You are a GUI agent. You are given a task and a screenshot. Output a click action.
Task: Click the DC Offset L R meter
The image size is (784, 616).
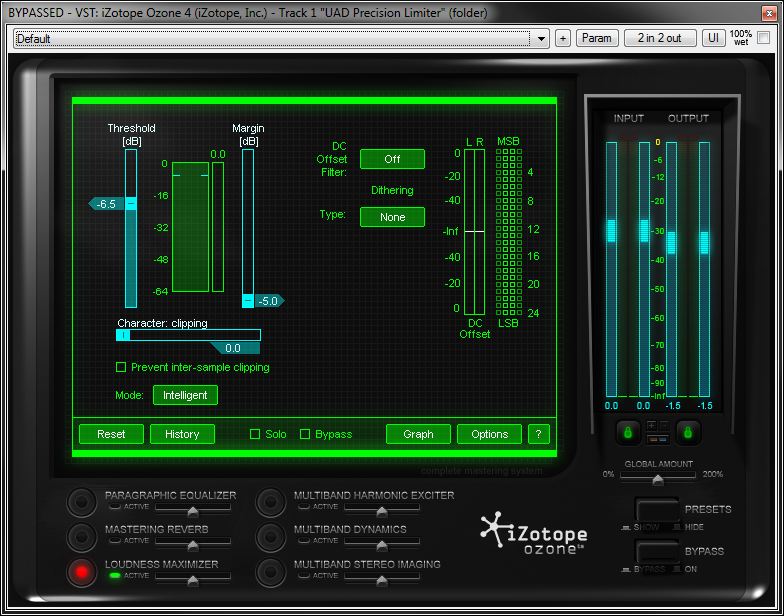pos(474,232)
